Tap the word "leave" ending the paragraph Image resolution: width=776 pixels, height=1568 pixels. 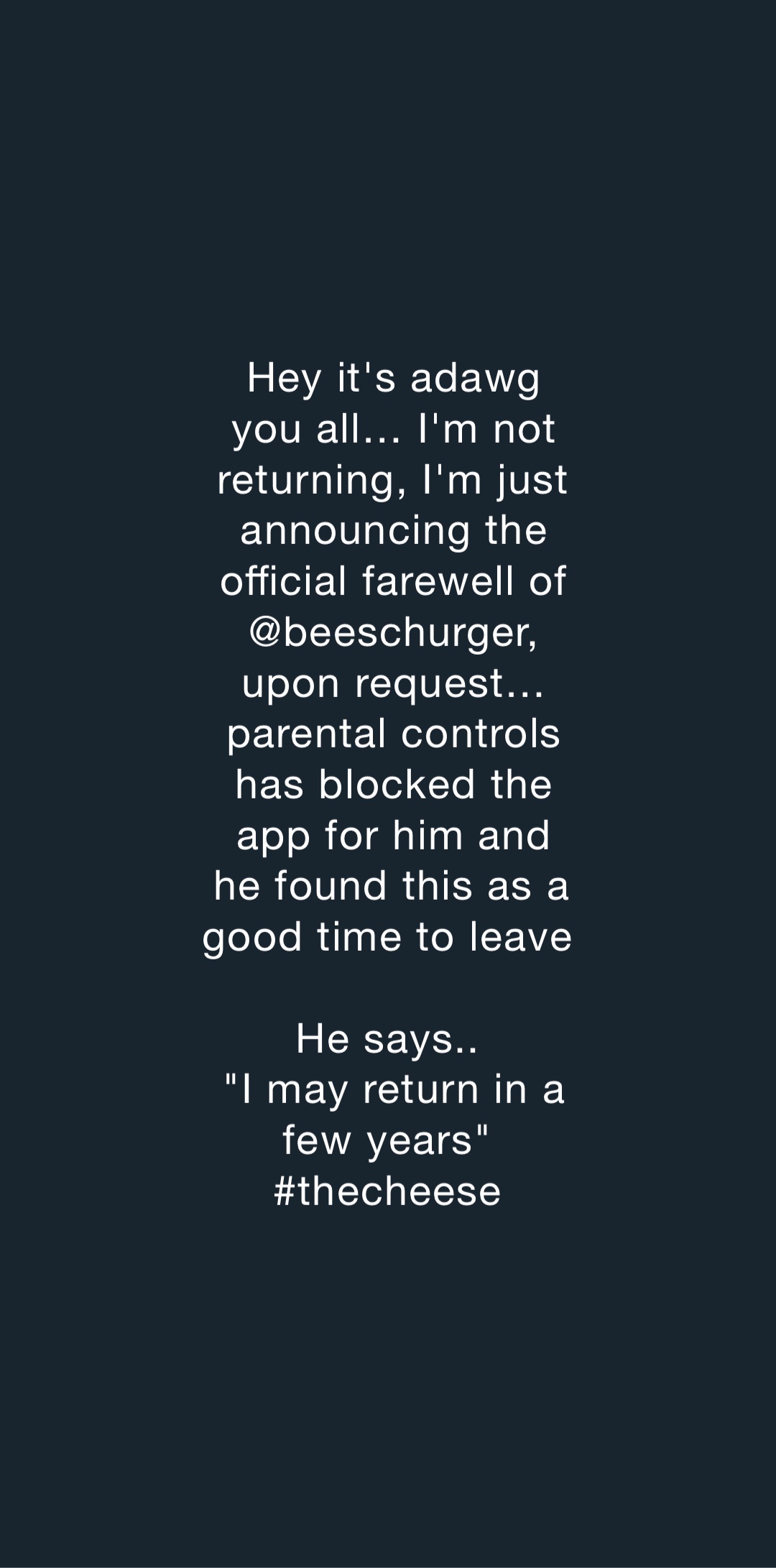(521, 937)
